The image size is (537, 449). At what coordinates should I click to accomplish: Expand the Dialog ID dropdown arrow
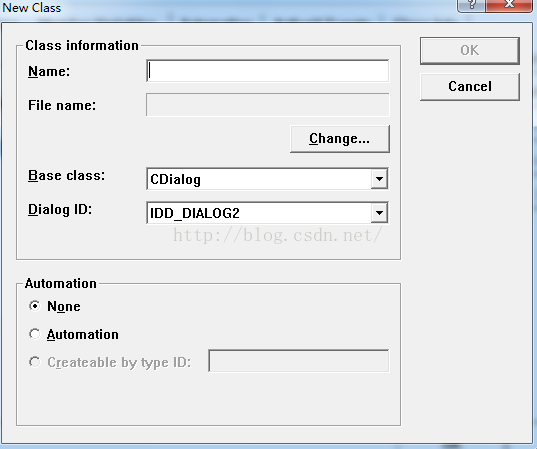(x=379, y=213)
